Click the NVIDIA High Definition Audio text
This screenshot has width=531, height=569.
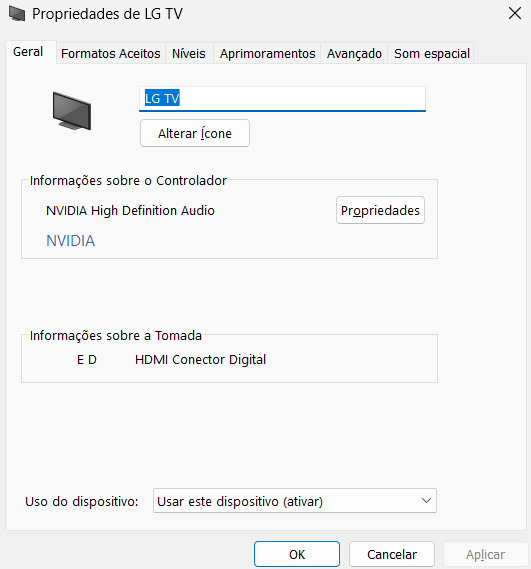pos(130,210)
